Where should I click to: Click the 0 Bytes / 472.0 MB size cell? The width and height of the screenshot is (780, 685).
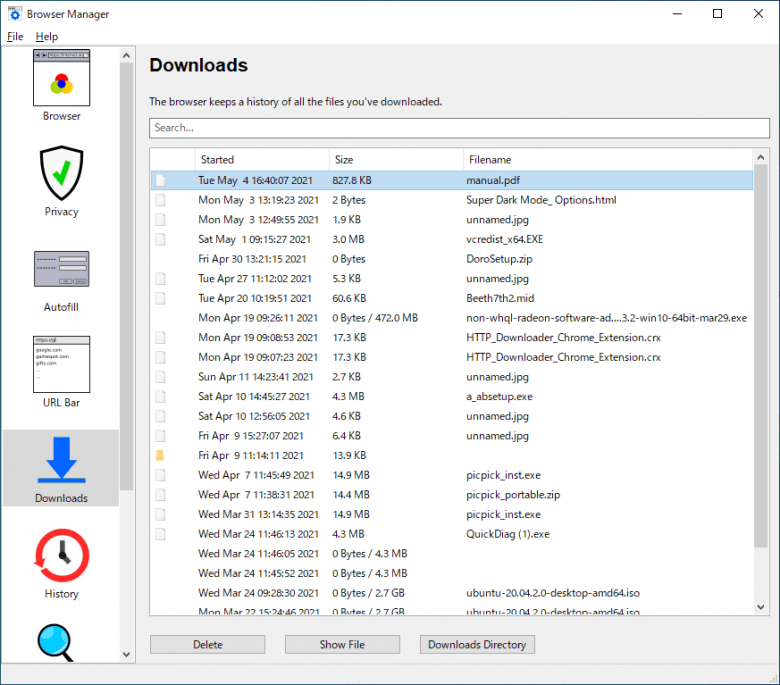(x=375, y=318)
